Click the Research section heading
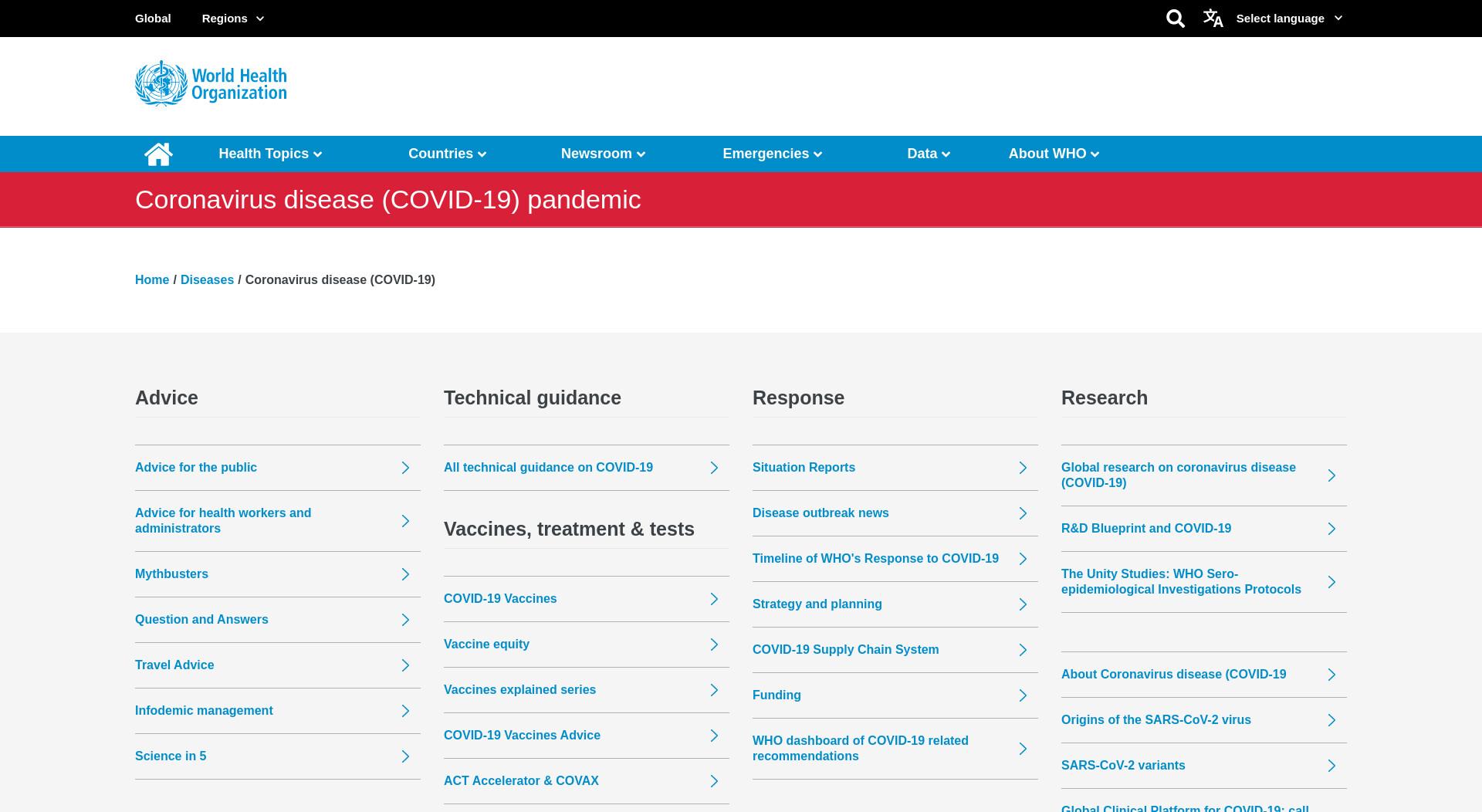1482x812 pixels. 1105,398
